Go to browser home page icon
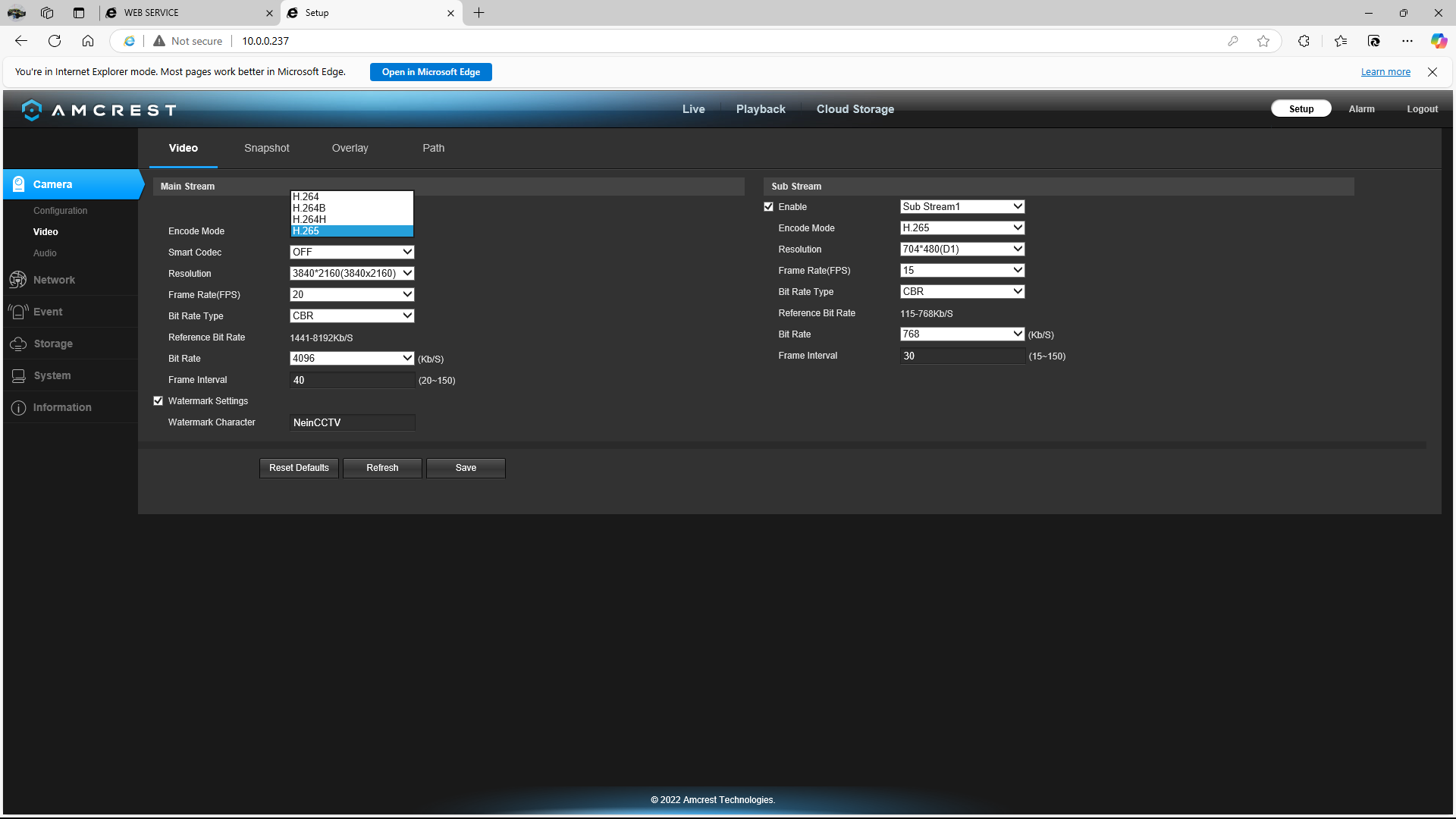Image resolution: width=1456 pixels, height=819 pixels. click(88, 41)
